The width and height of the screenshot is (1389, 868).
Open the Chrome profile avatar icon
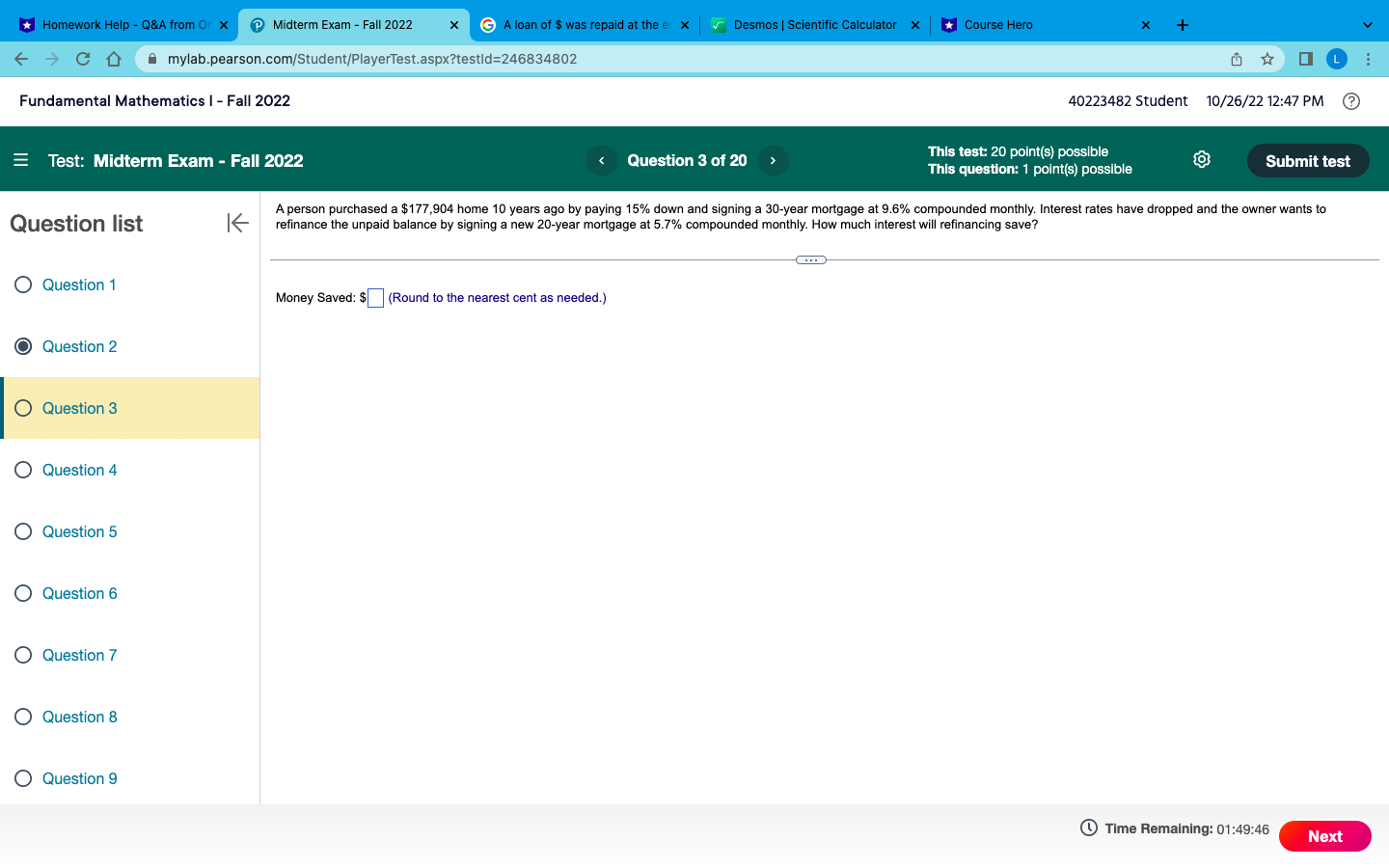click(1337, 59)
